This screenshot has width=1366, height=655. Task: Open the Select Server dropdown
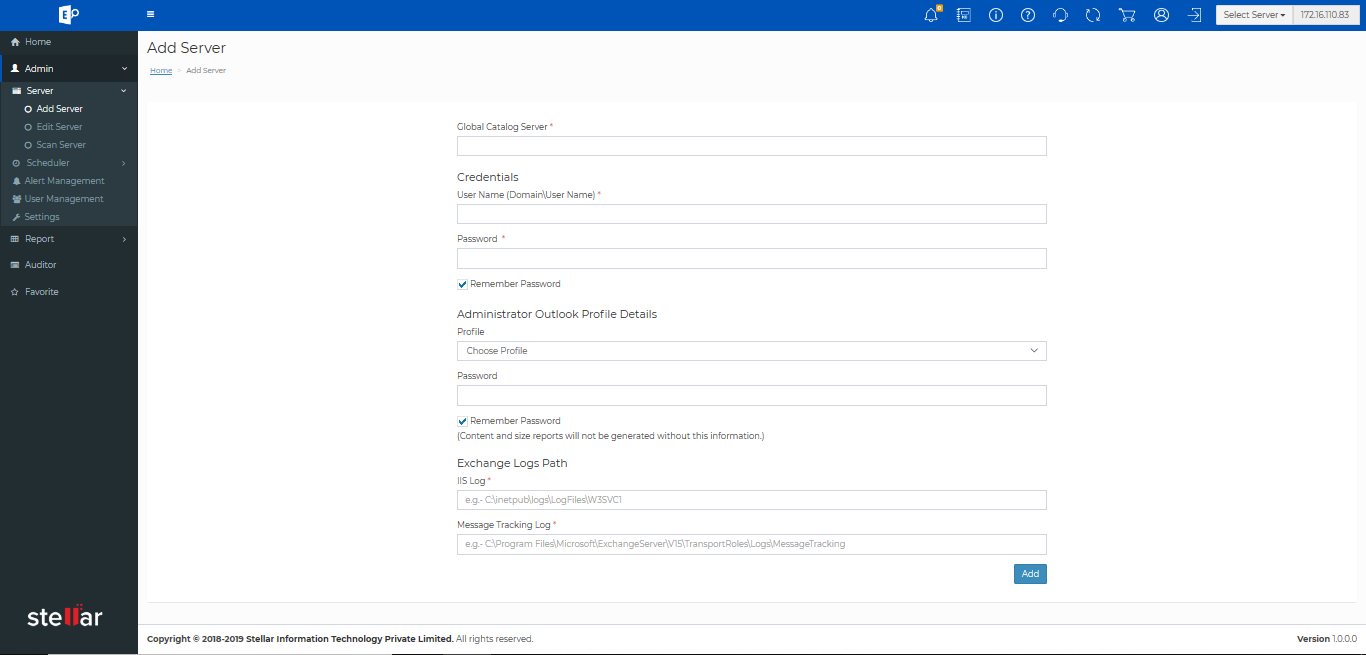click(x=1254, y=15)
